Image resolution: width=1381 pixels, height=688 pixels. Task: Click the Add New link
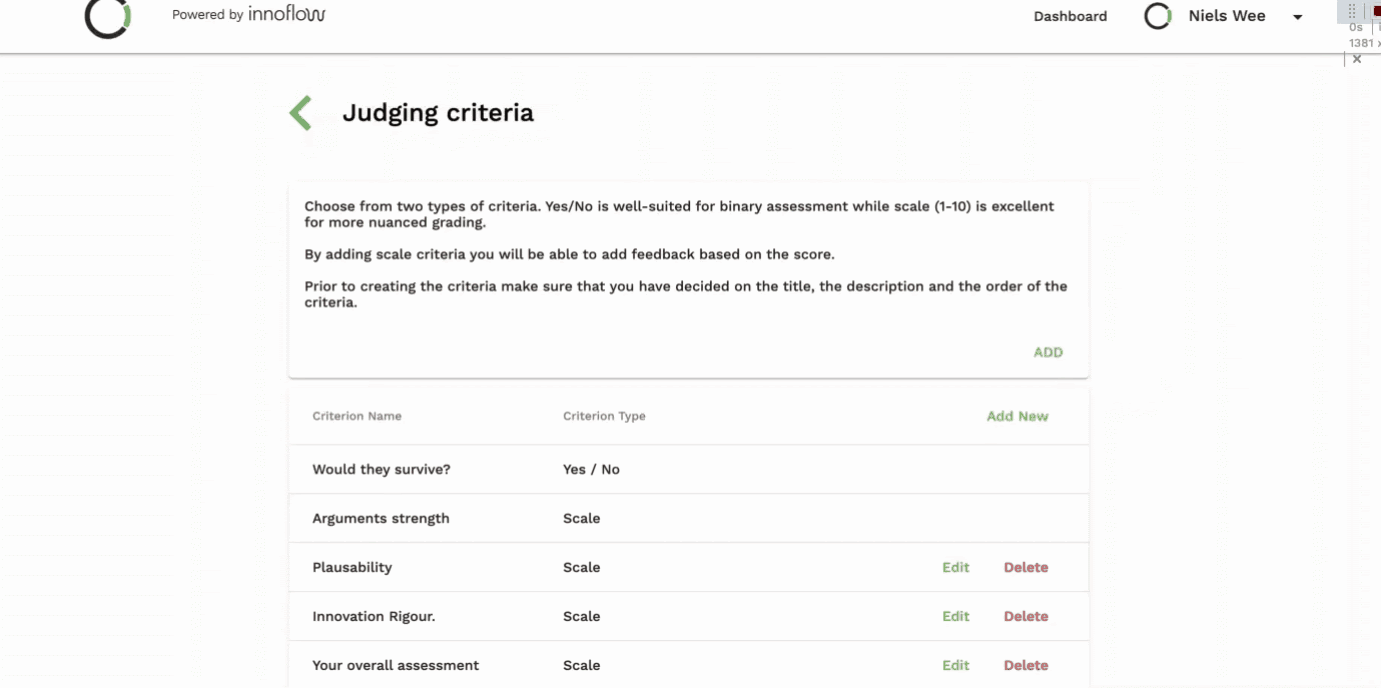coord(1017,416)
